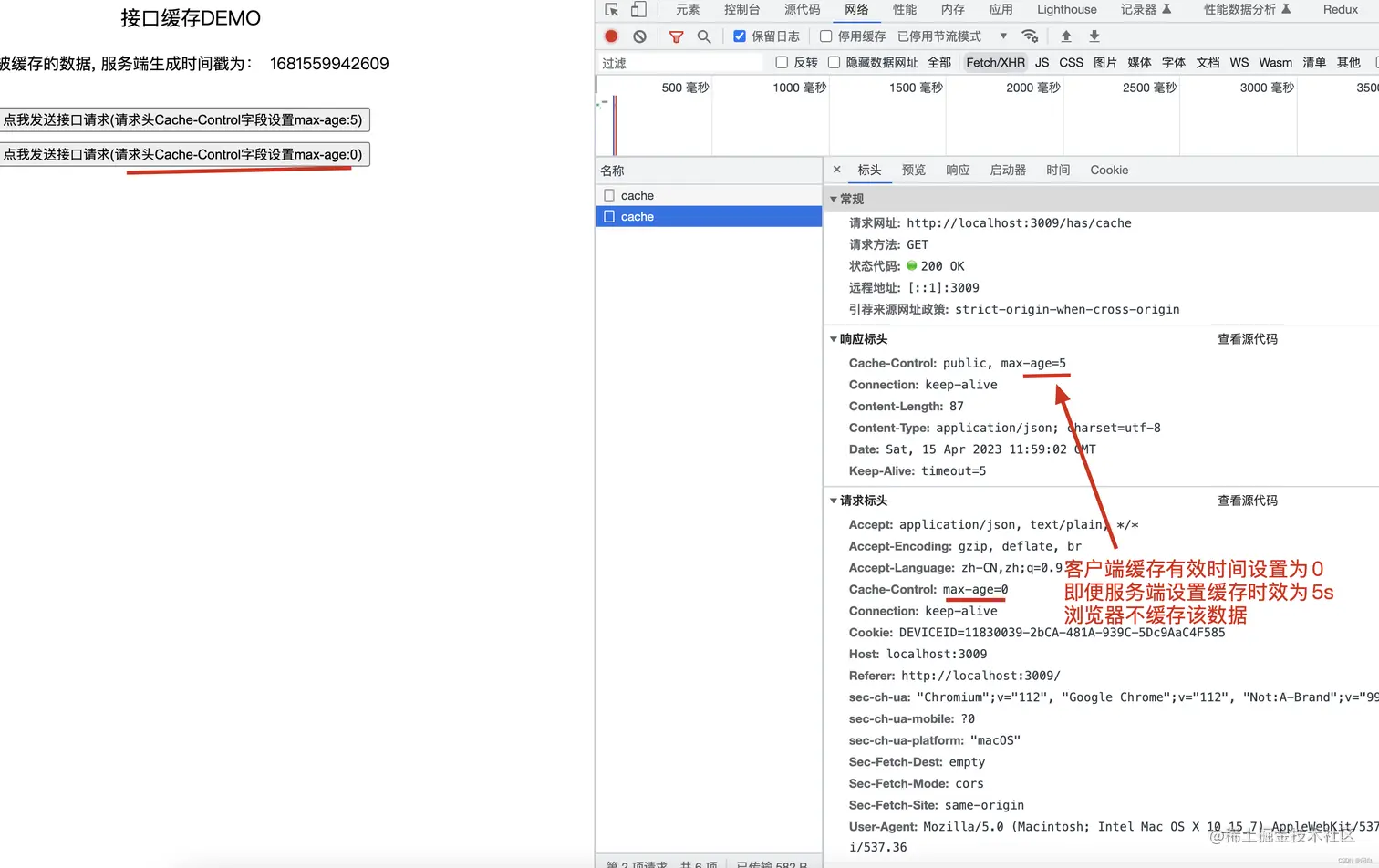The width and height of the screenshot is (1379, 868).
Task: Select the highlighted cache request row
Action: pyautogui.click(x=709, y=216)
